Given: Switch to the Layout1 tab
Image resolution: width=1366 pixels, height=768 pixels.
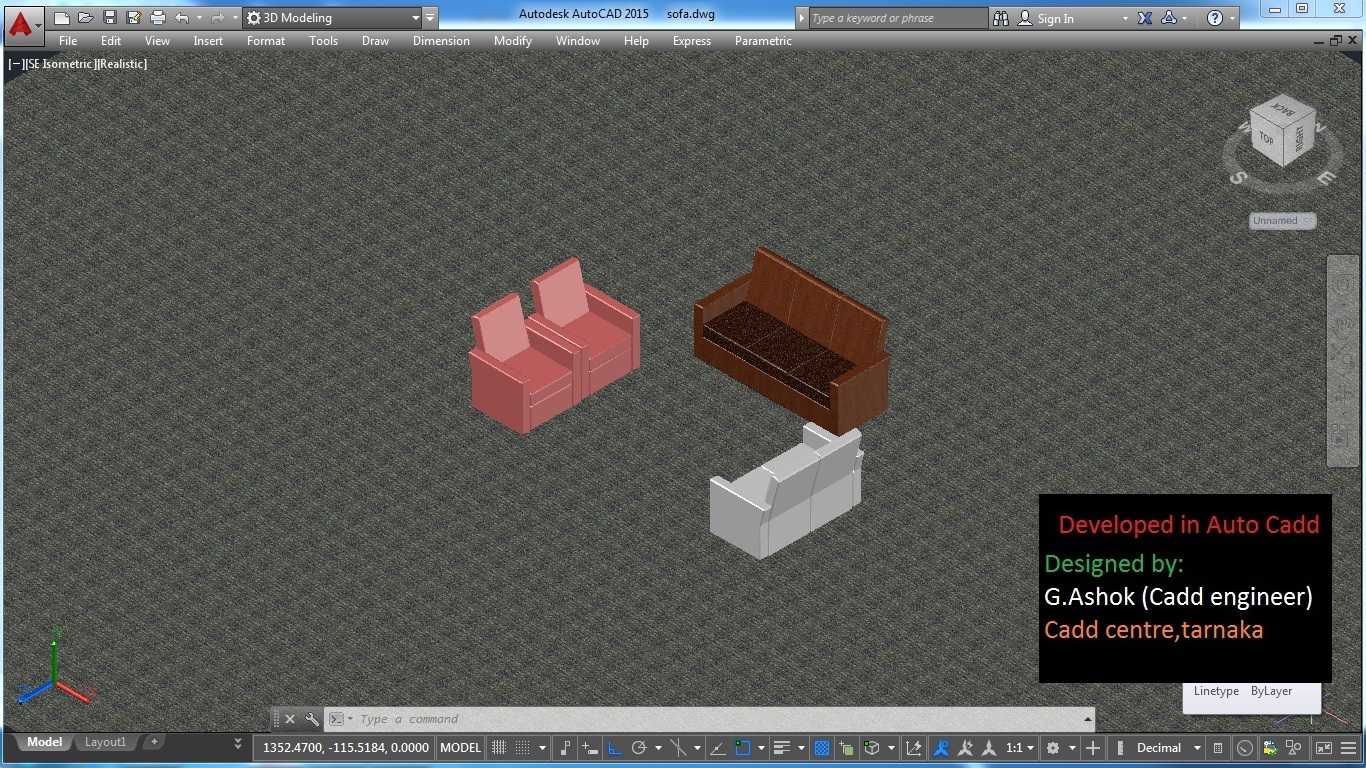Looking at the screenshot, I should click(x=105, y=742).
